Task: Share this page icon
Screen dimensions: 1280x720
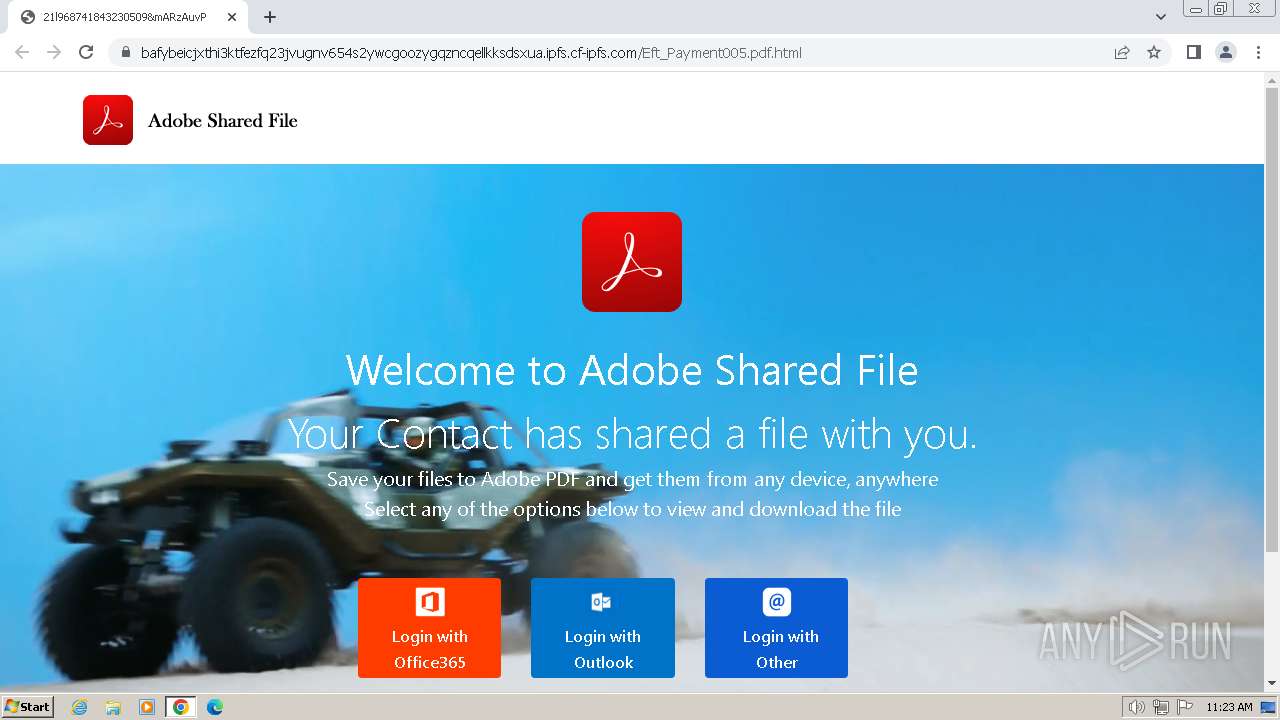Action: pos(1122,53)
